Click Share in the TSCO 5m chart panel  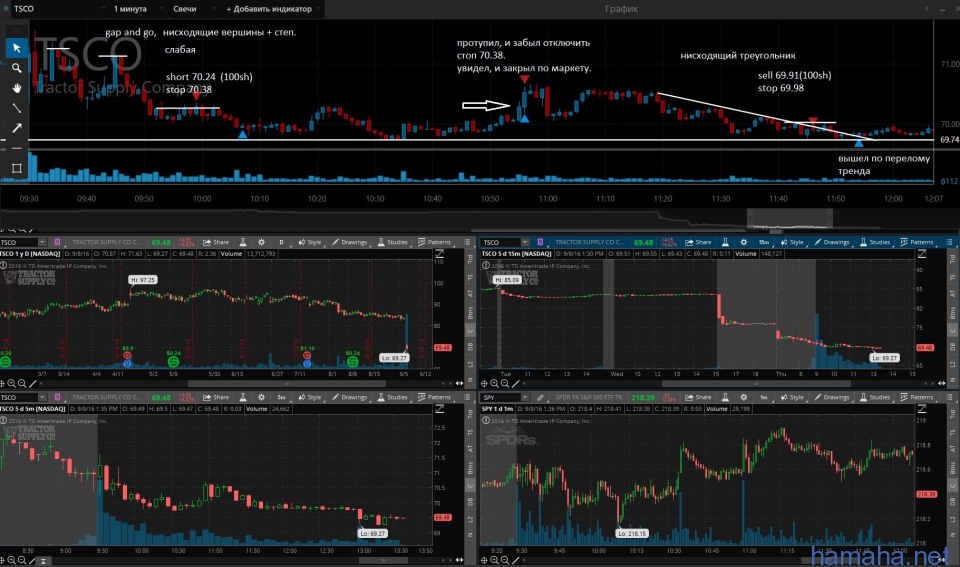click(216, 397)
